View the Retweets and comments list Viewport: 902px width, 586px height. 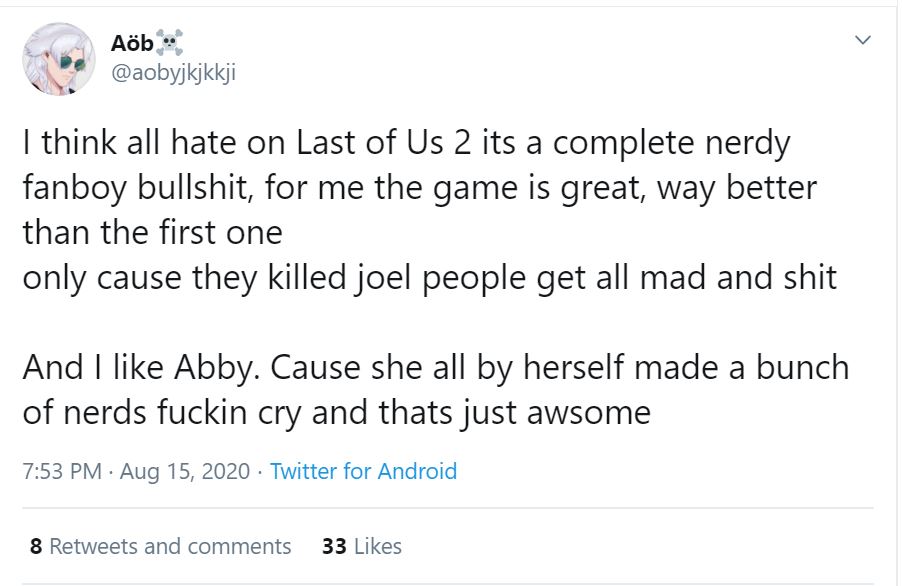click(x=170, y=546)
